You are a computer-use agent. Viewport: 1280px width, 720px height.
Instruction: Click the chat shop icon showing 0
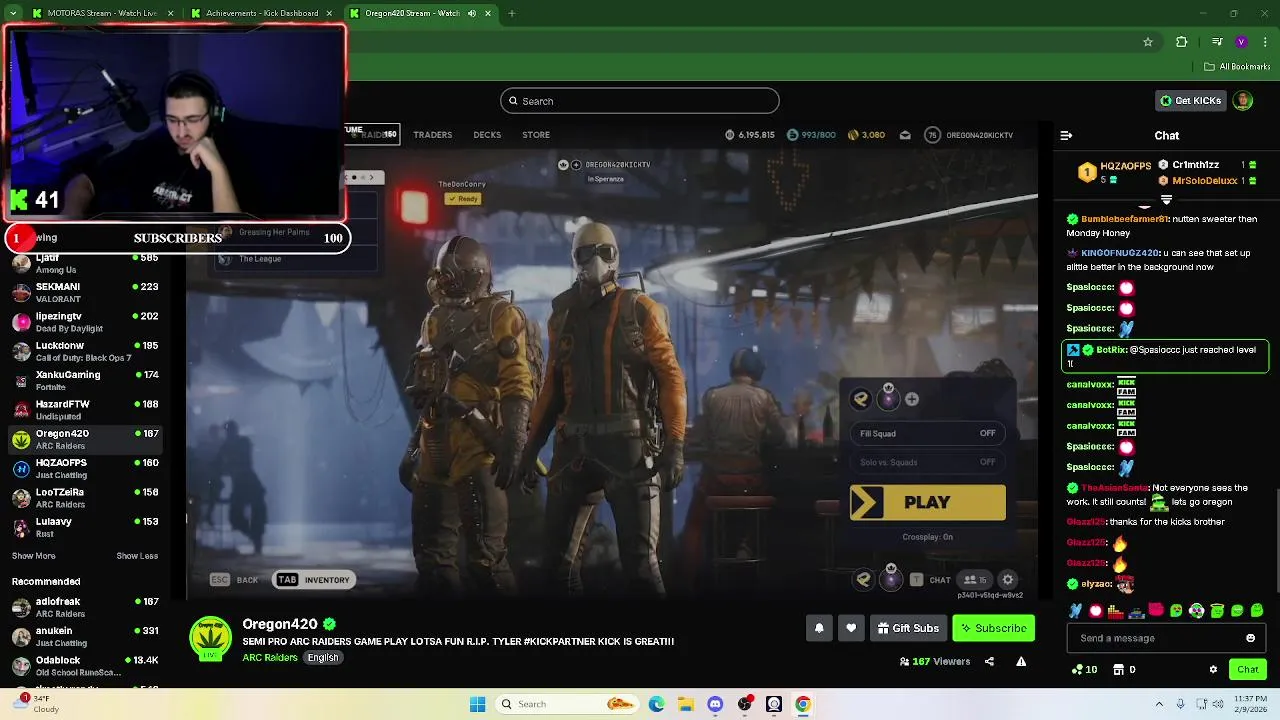(1125, 669)
